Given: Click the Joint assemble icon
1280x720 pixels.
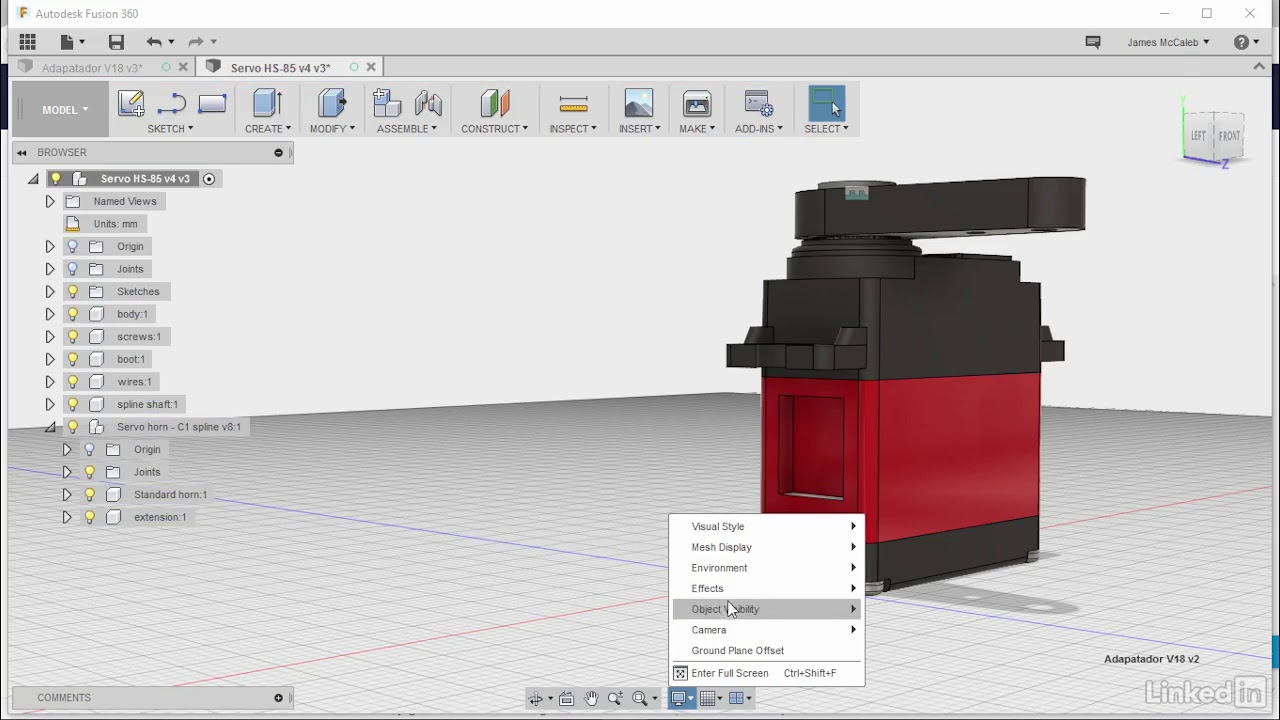Looking at the screenshot, I should pos(428,104).
